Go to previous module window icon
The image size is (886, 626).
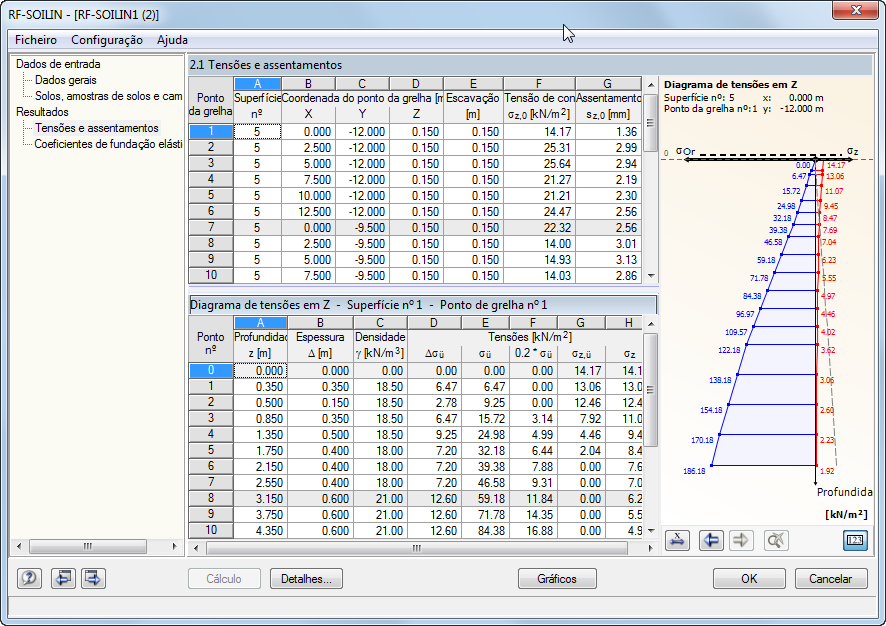coord(63,578)
